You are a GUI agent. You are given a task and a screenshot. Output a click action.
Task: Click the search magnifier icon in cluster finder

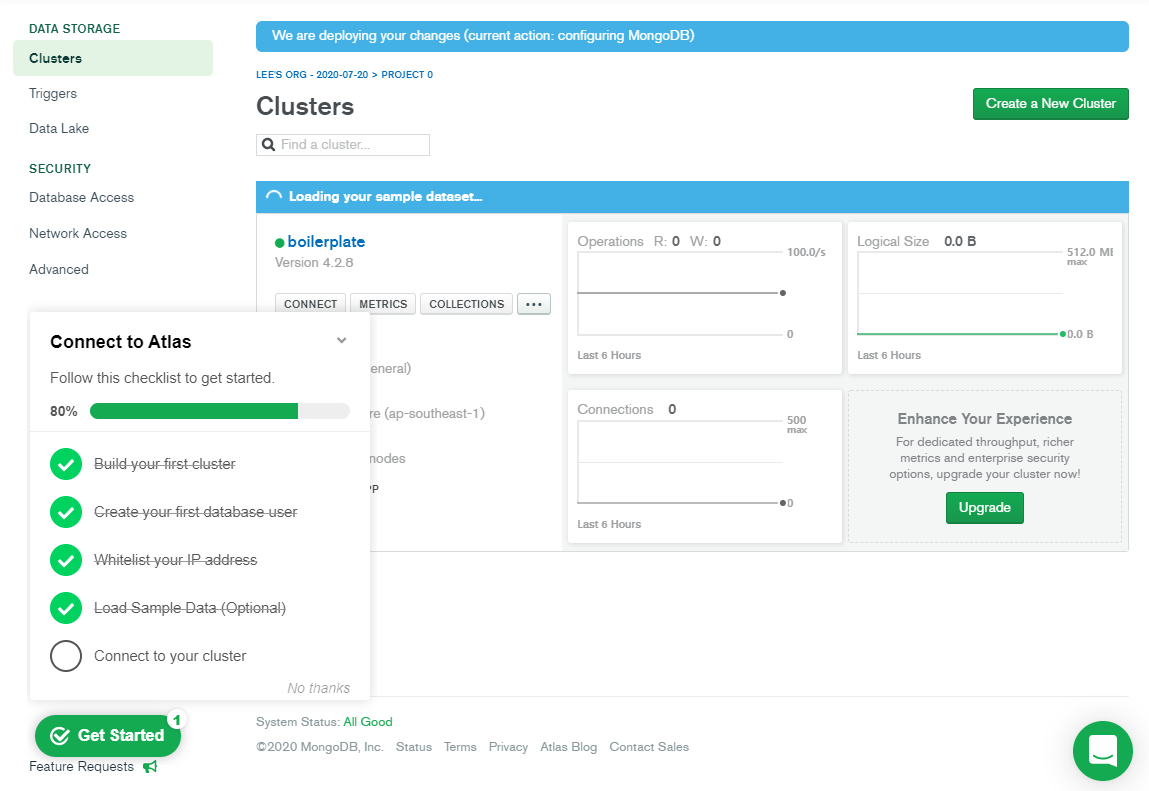268,144
